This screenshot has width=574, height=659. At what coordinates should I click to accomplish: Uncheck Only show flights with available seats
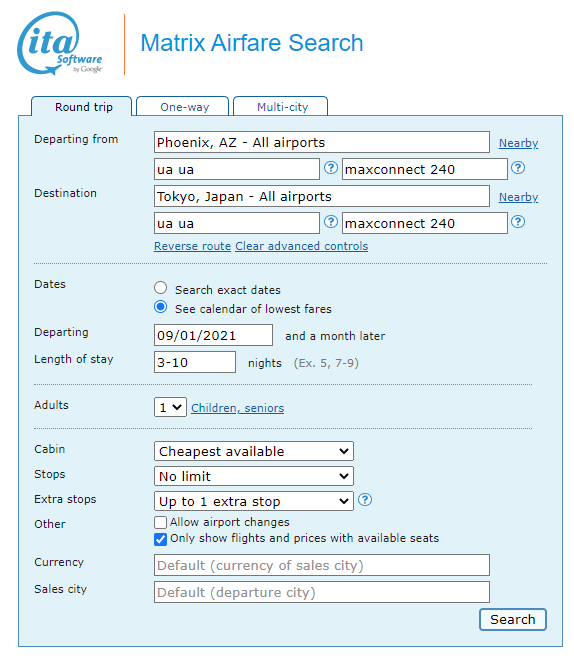click(160, 539)
